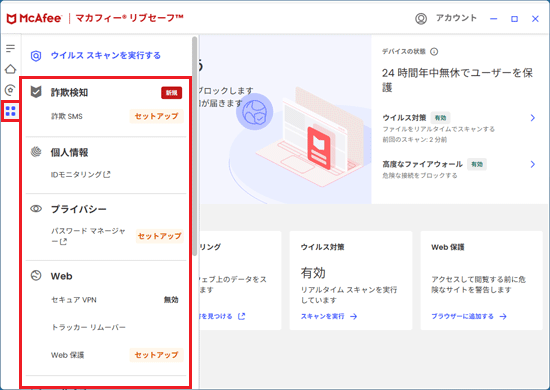Click the fingerprint 個人情報 icon

(x=36, y=152)
